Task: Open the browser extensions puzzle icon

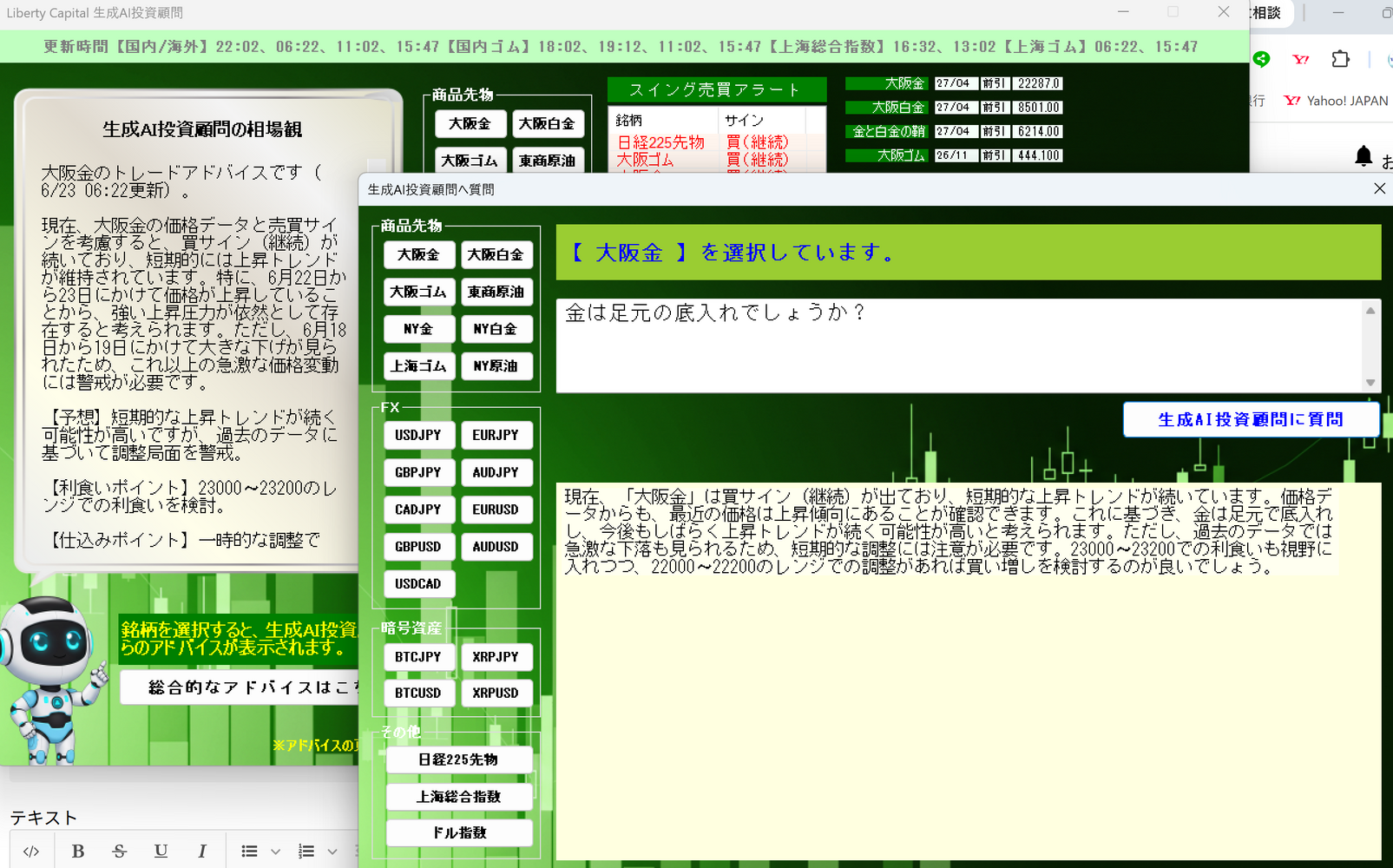Action: click(1341, 59)
